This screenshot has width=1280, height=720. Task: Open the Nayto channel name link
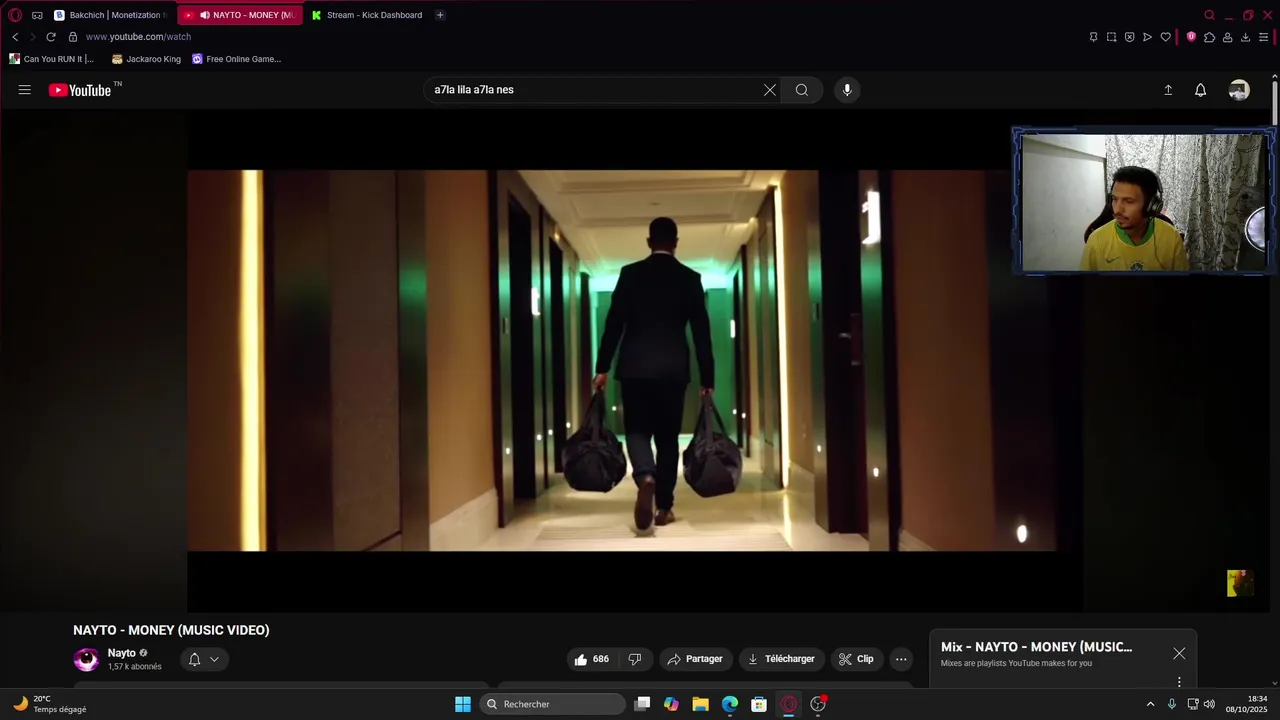121,653
